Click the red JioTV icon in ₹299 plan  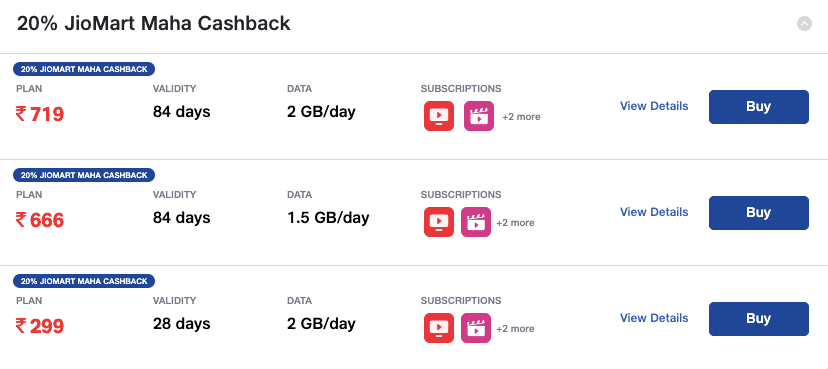439,328
